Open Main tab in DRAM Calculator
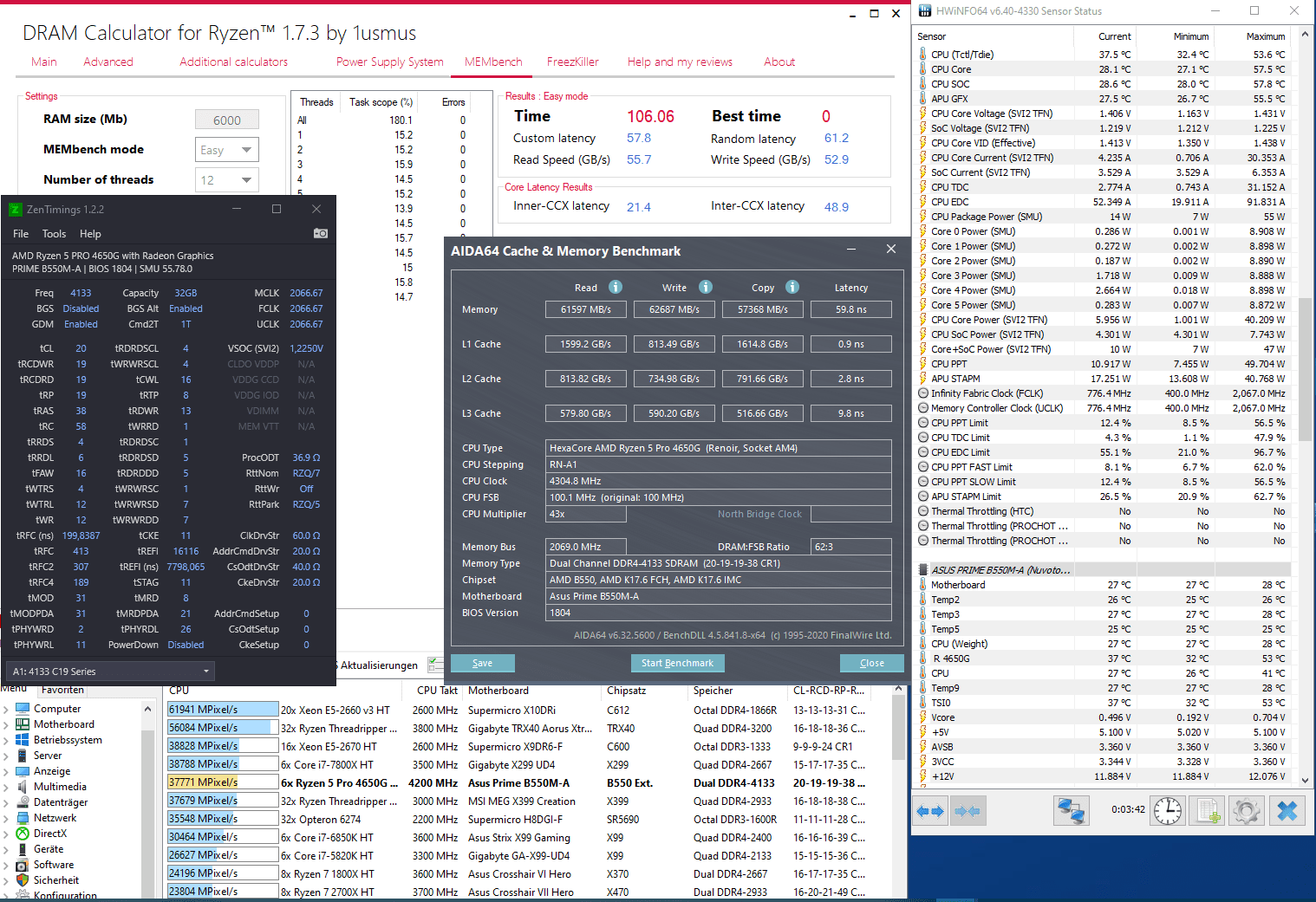This screenshot has width=1316, height=902. (x=44, y=62)
